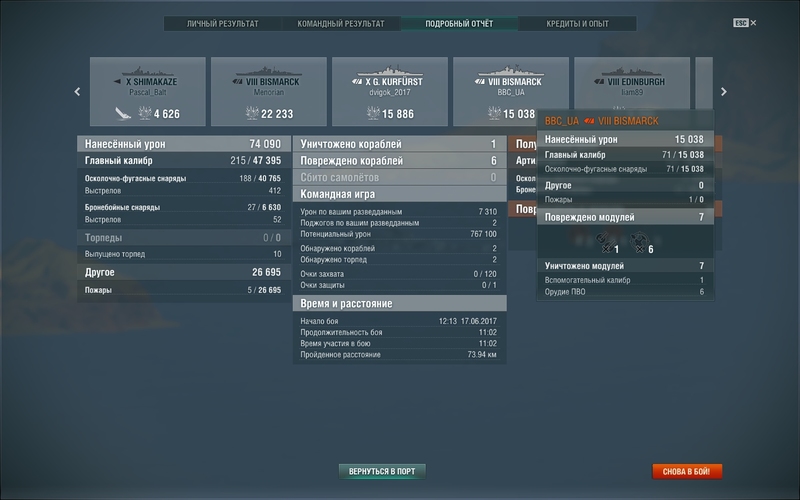Click the Главный калибр 215 / 47 395 row
Viewport: 800px width, 500px height.
(x=184, y=160)
